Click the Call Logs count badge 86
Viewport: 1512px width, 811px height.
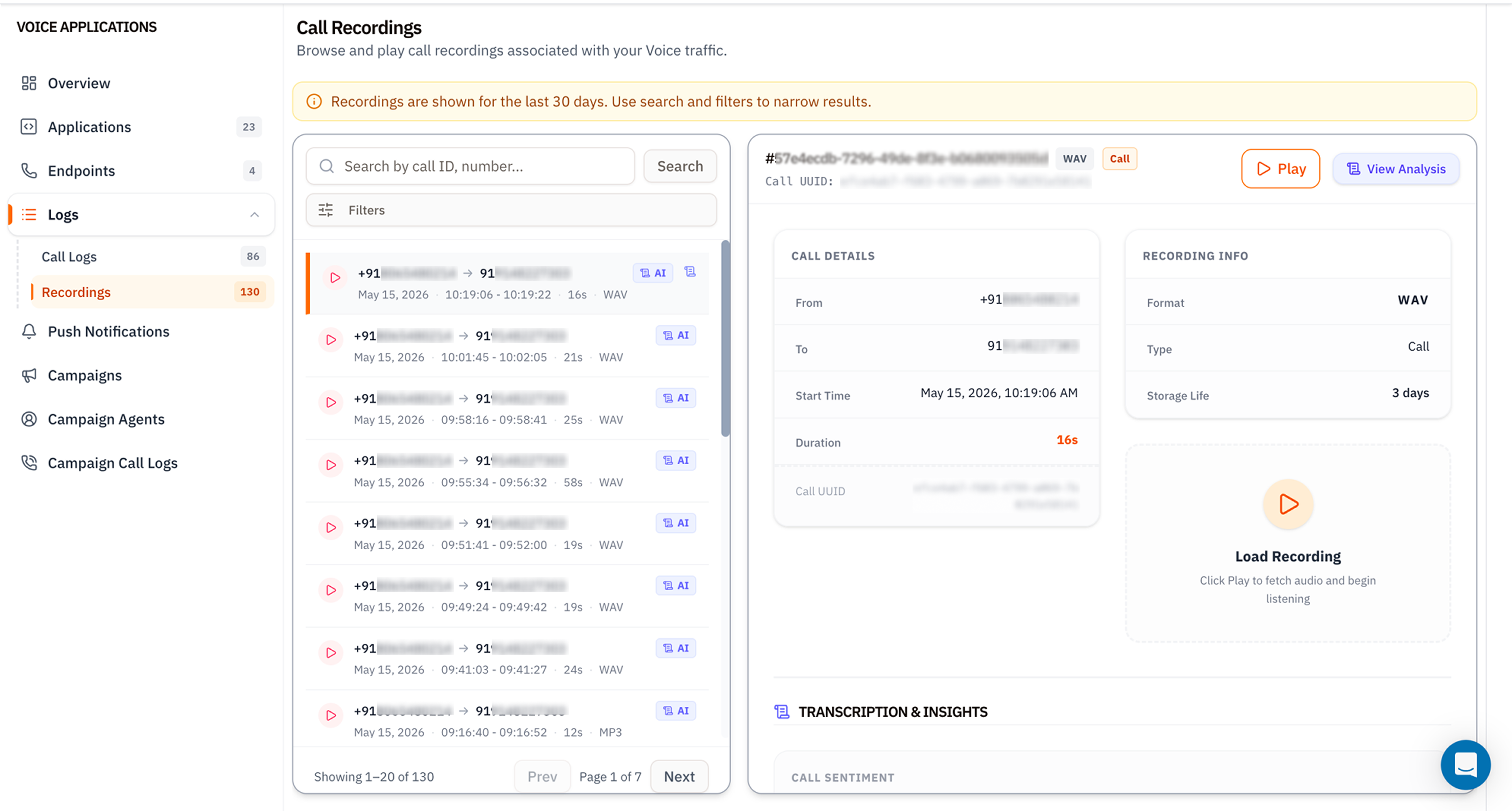(x=253, y=256)
